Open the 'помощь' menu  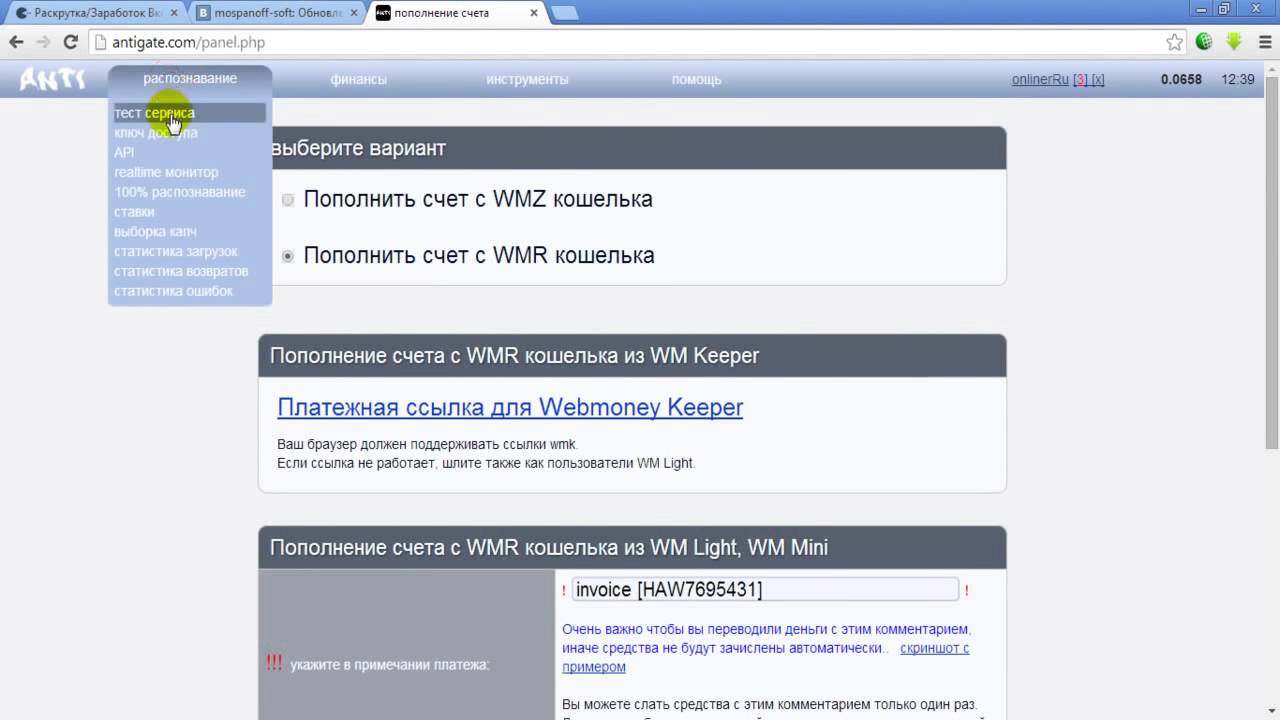click(696, 79)
